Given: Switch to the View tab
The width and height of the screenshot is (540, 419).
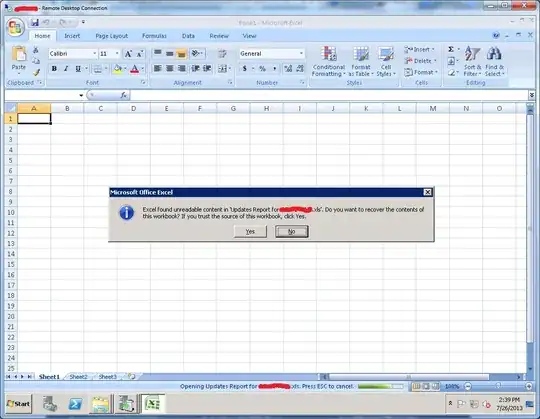Looking at the screenshot, I should (249, 36).
